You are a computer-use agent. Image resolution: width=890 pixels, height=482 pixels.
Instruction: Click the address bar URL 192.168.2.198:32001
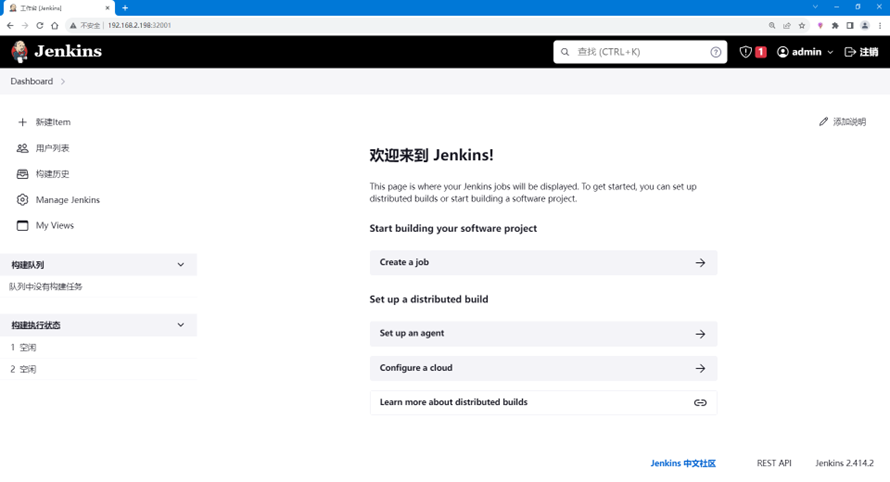point(139,26)
